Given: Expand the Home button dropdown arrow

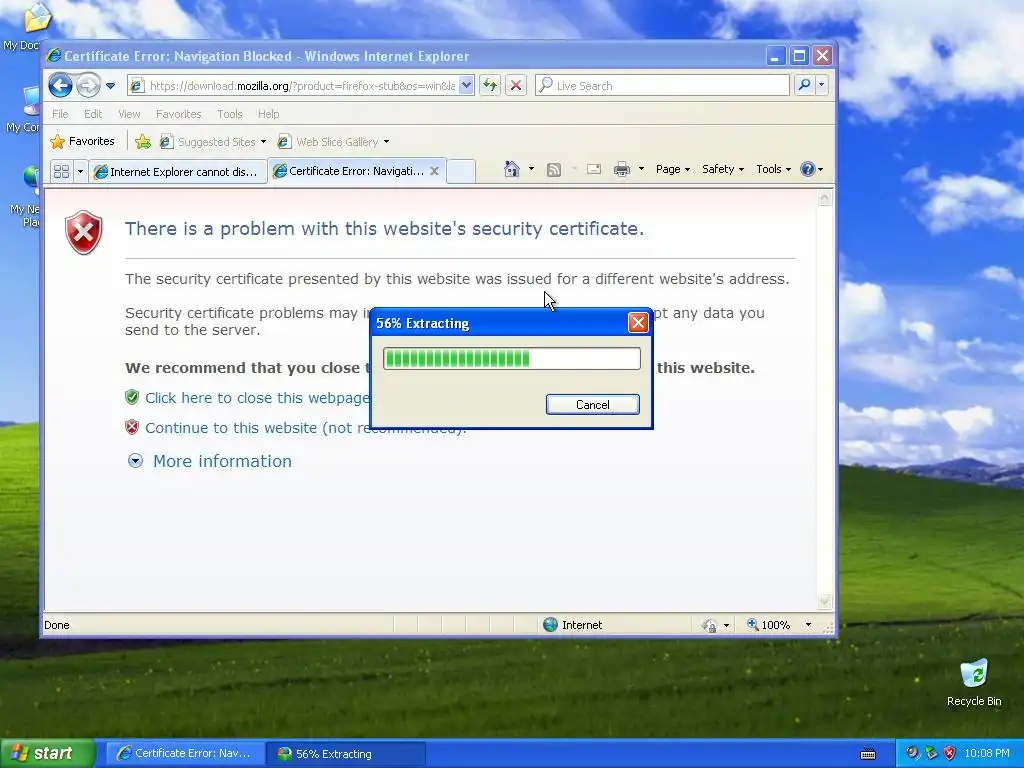Looking at the screenshot, I should pyautogui.click(x=531, y=169).
